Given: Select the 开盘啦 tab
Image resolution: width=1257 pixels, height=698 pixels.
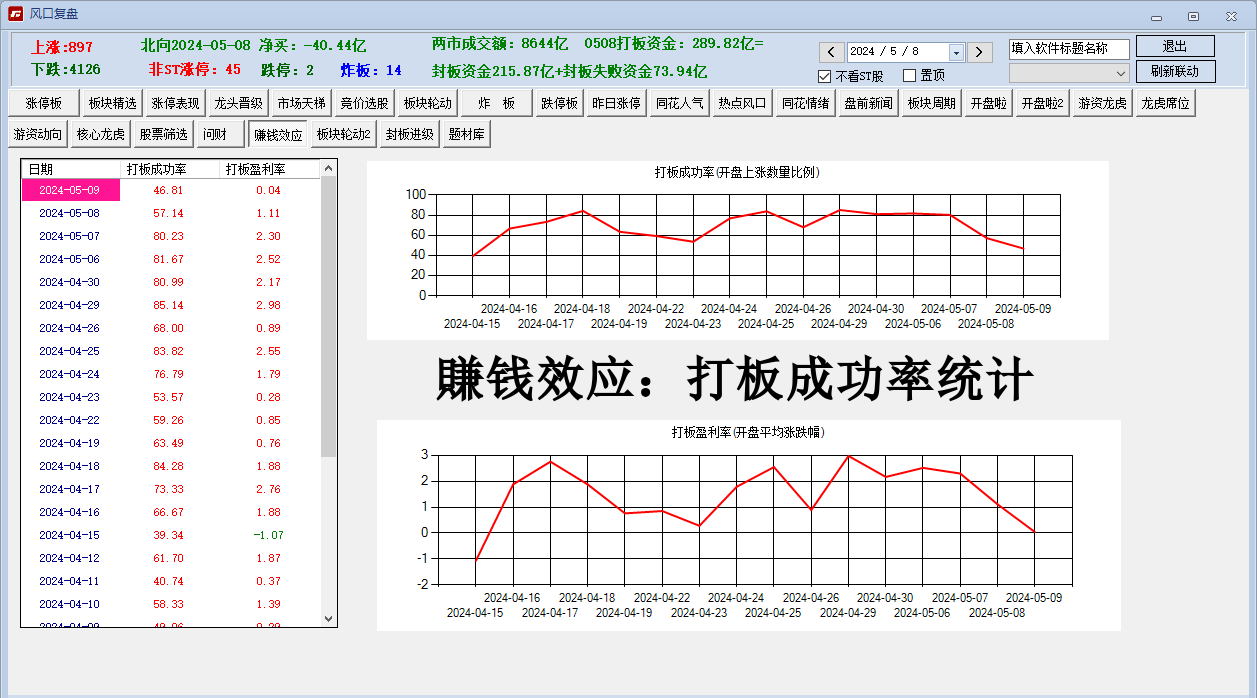Looking at the screenshot, I should coord(988,103).
